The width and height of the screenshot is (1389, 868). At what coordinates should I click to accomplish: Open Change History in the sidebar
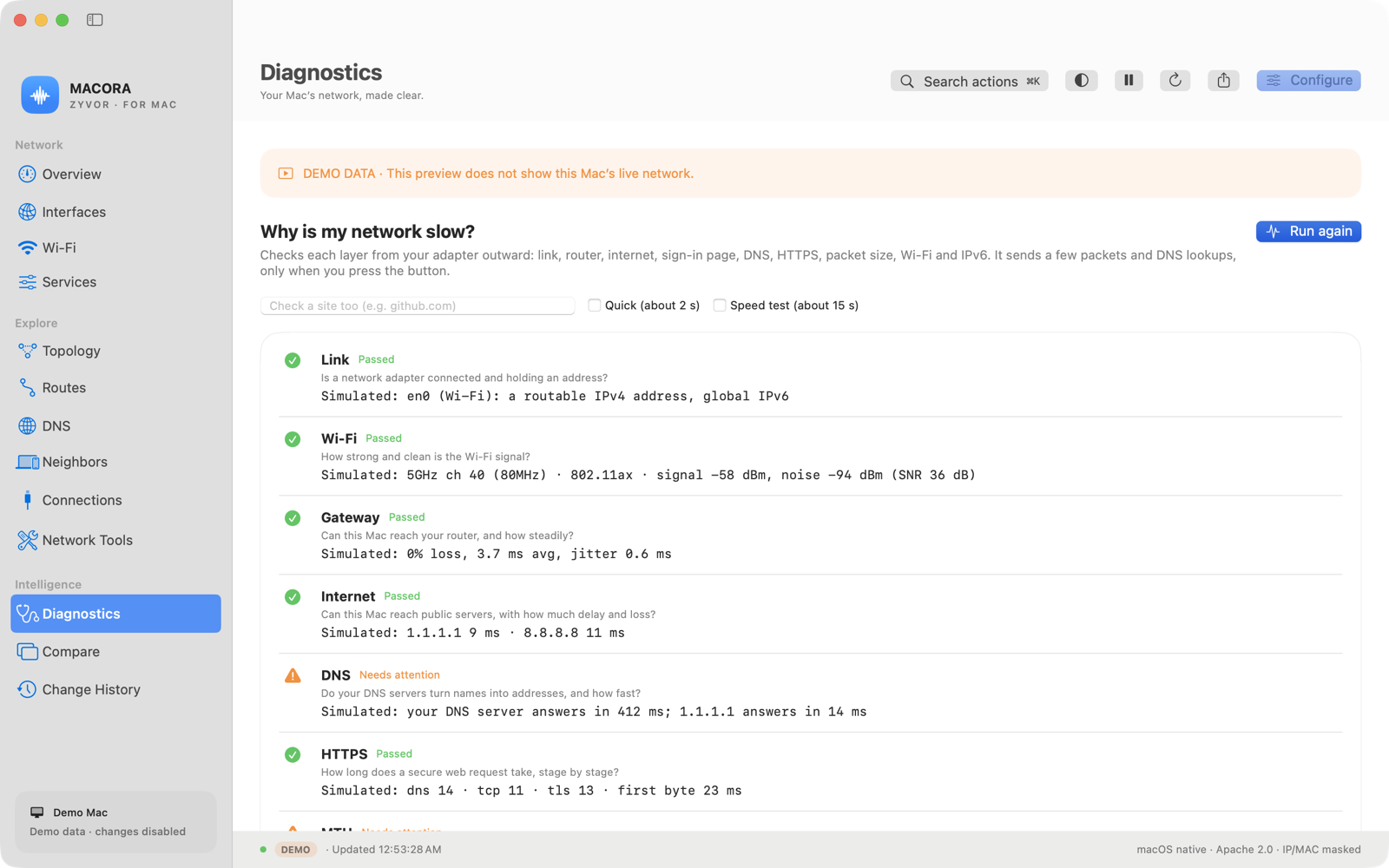[115, 689]
